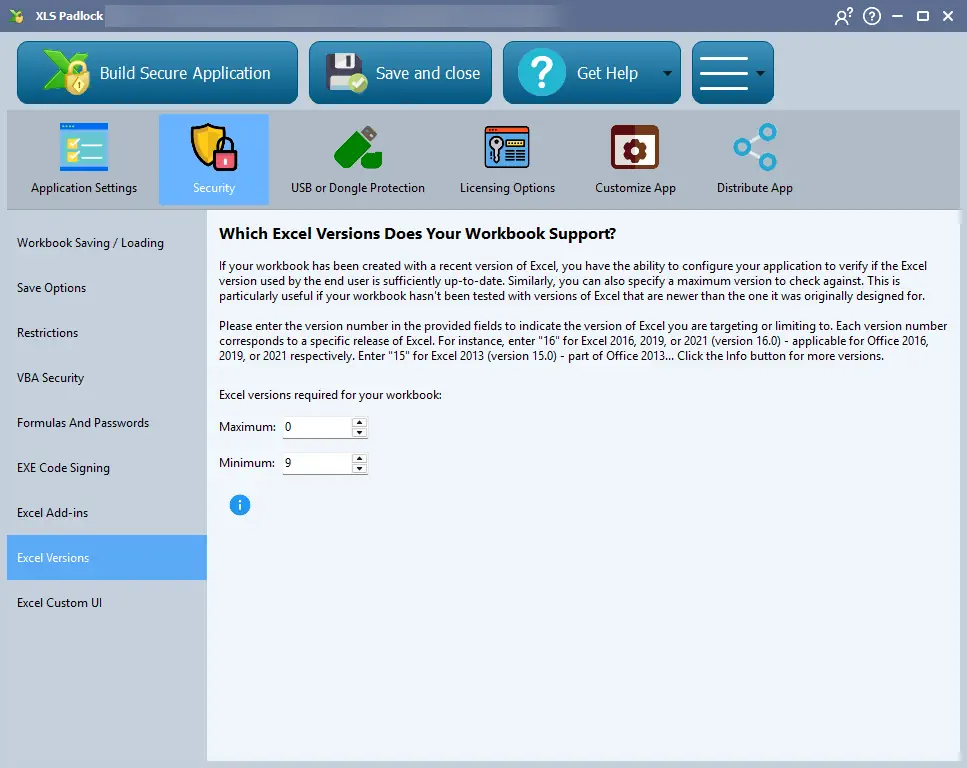Click the blue Info button
This screenshot has height=768, width=967.
click(x=239, y=505)
